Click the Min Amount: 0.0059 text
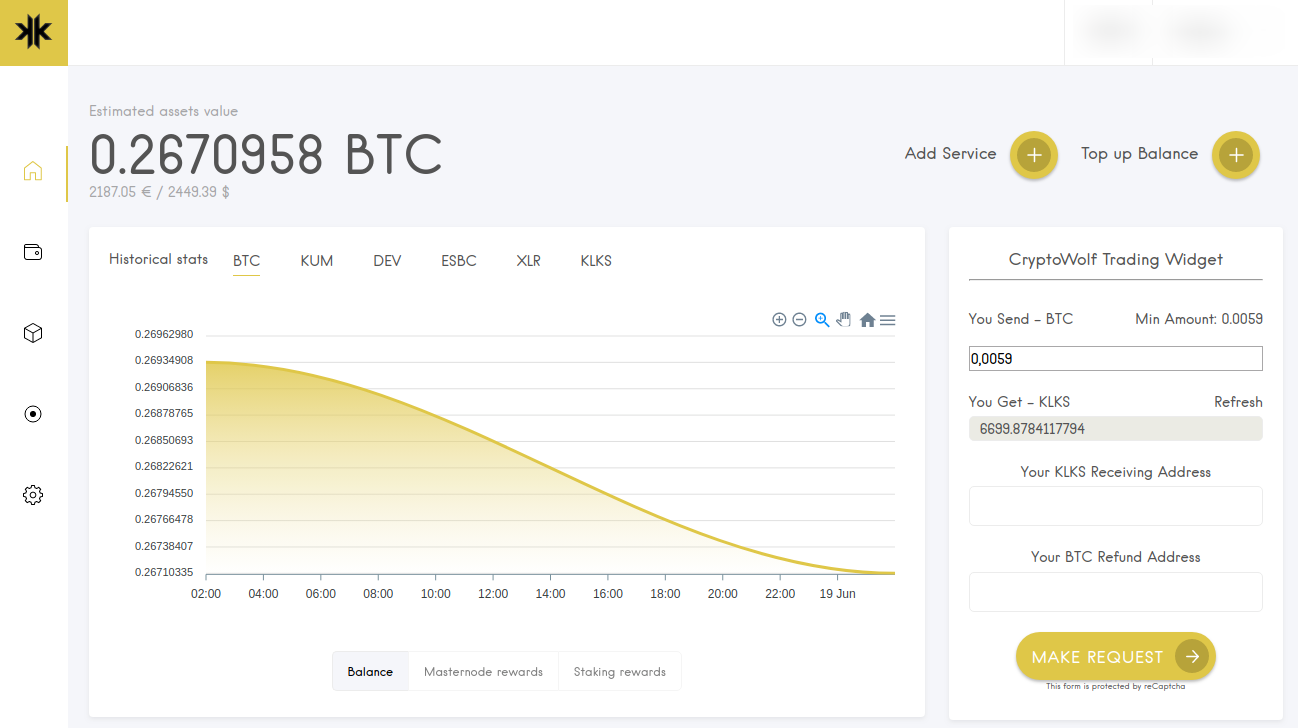 coord(1199,319)
